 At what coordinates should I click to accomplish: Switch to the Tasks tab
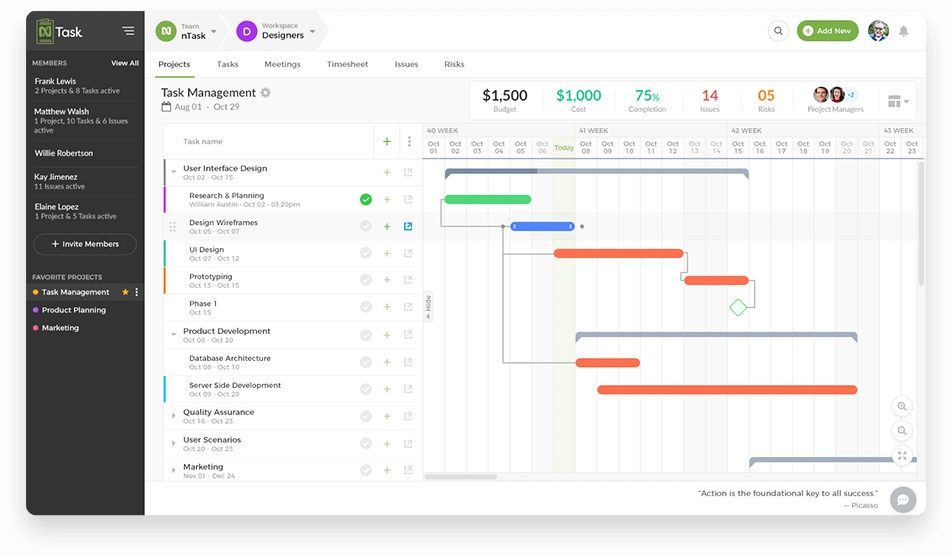tap(228, 64)
